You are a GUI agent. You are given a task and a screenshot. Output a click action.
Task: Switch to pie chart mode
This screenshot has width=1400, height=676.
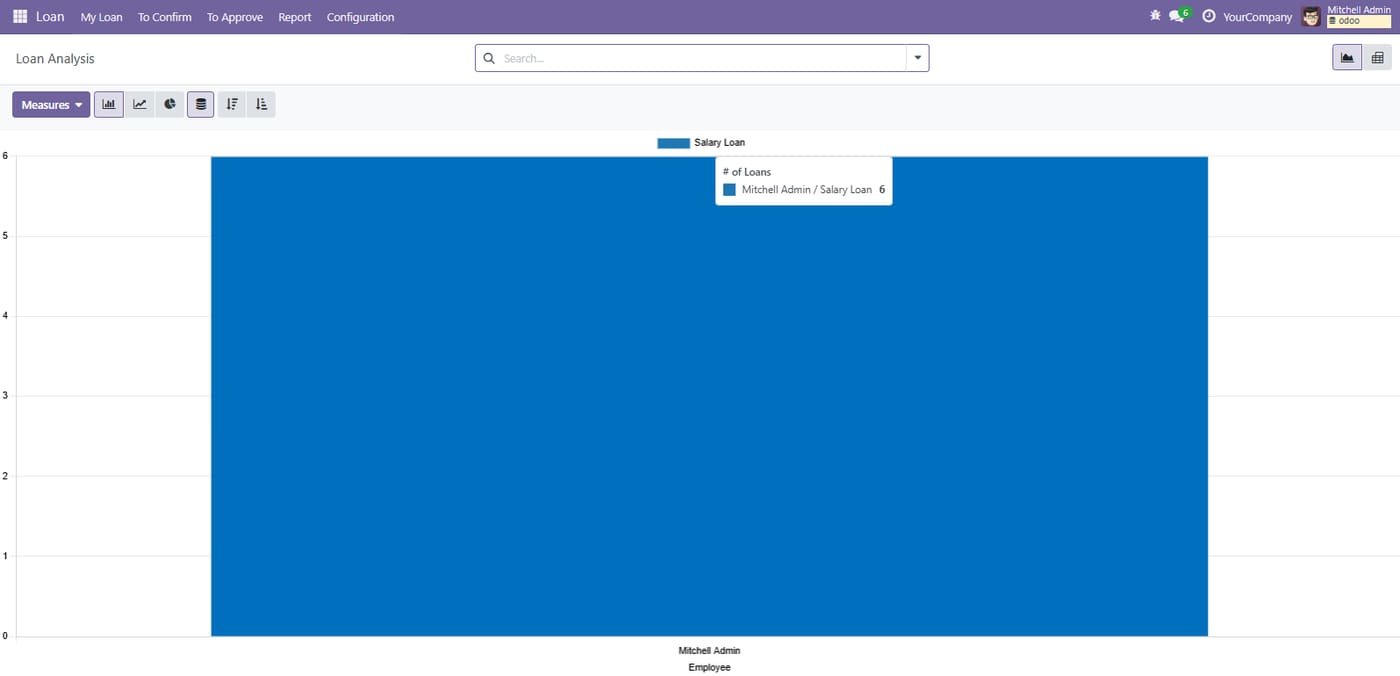coord(170,104)
